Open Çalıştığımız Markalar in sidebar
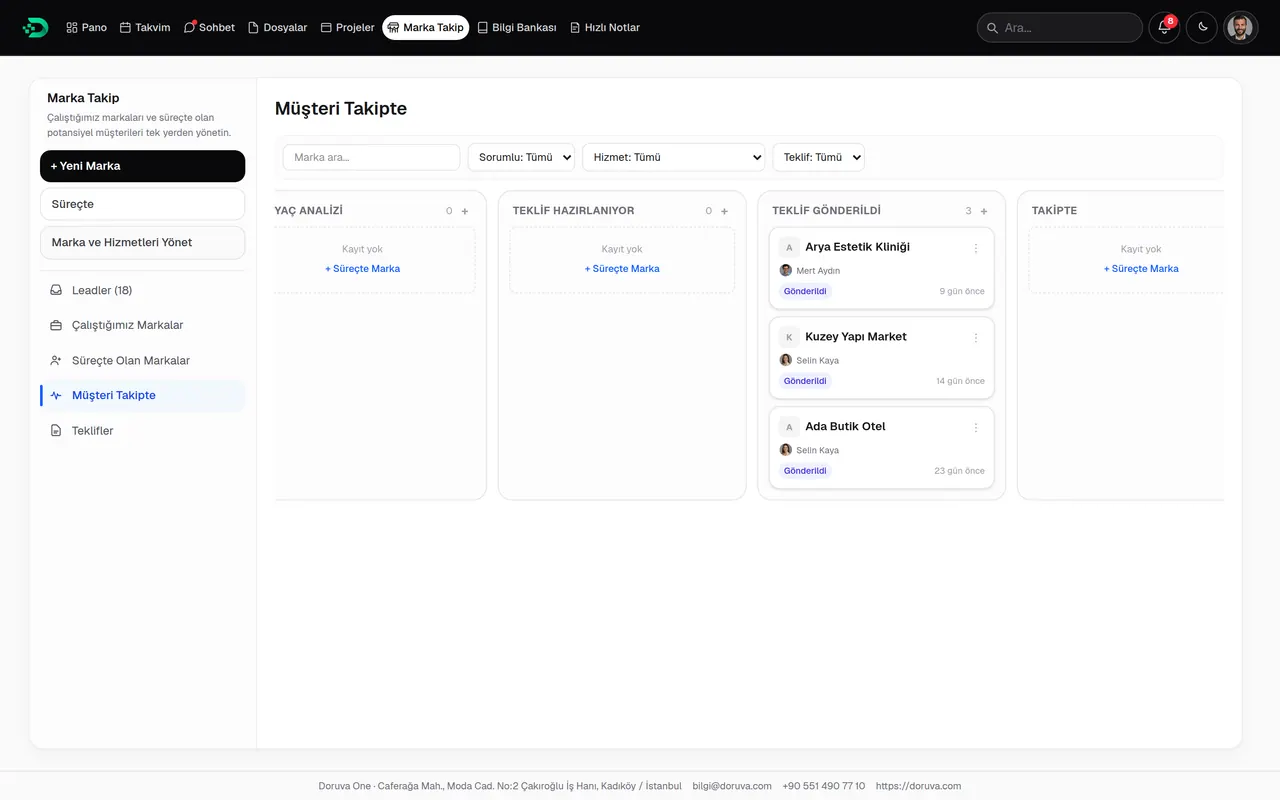 click(142, 325)
